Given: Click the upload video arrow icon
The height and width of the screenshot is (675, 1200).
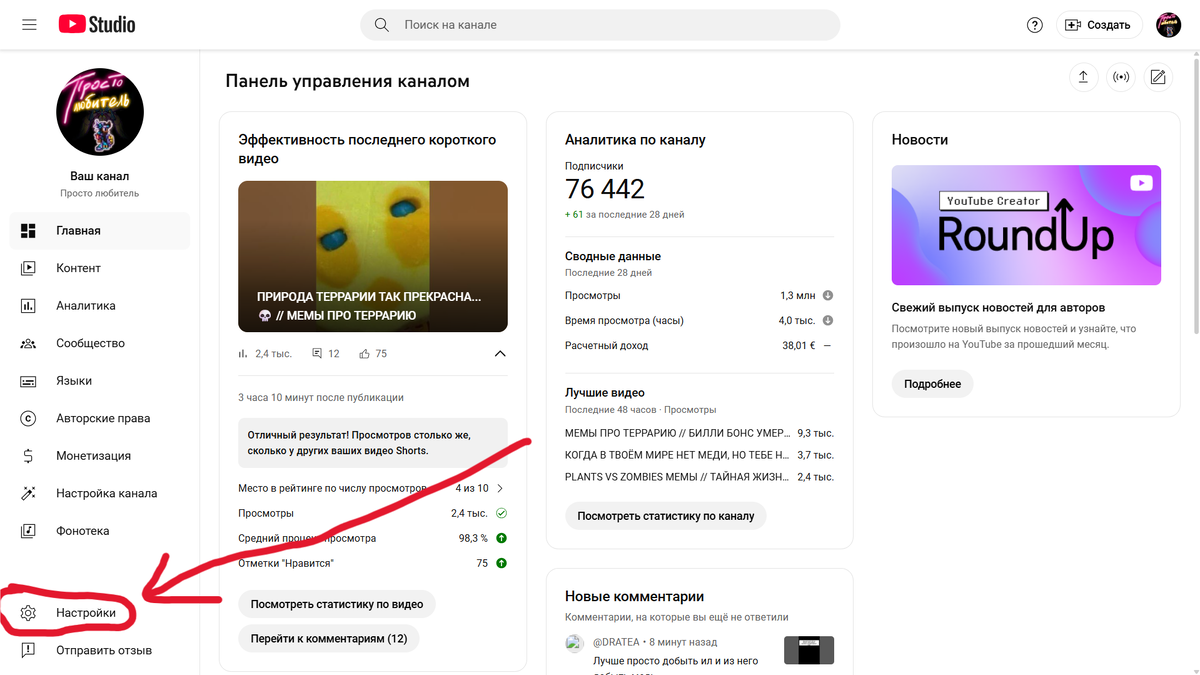Looking at the screenshot, I should 1083,77.
